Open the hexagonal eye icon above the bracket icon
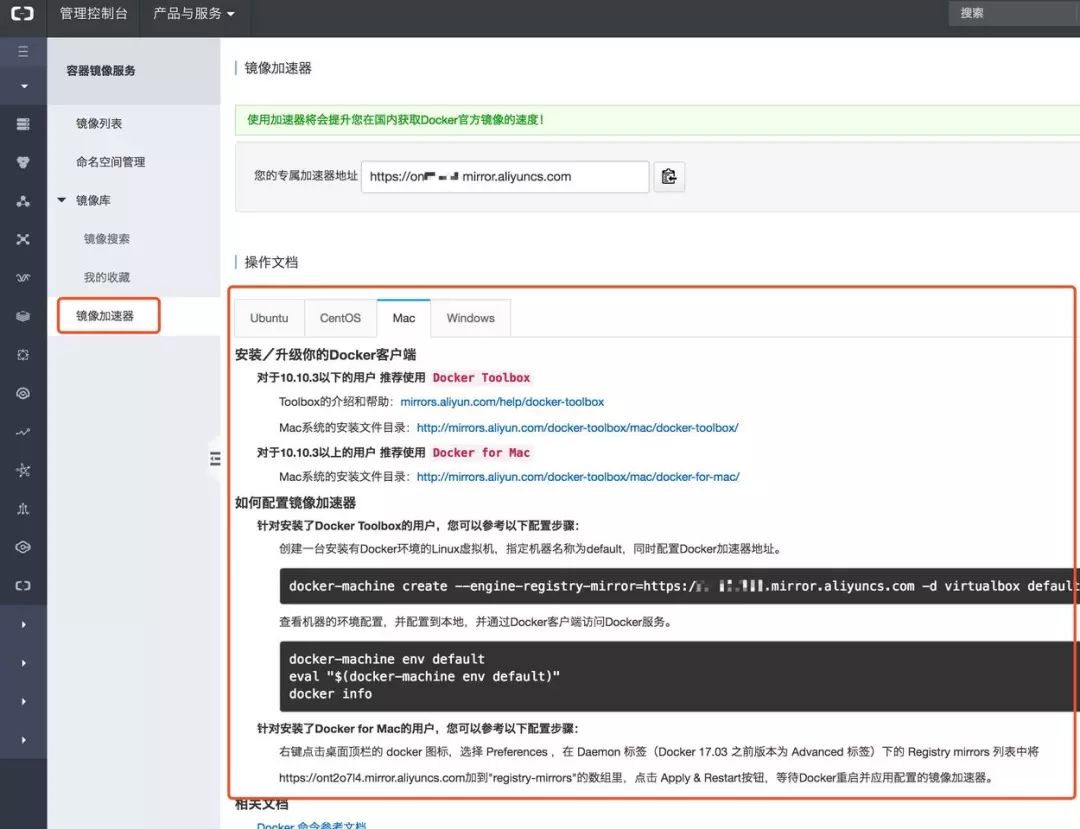This screenshot has height=829, width=1080. (23, 547)
